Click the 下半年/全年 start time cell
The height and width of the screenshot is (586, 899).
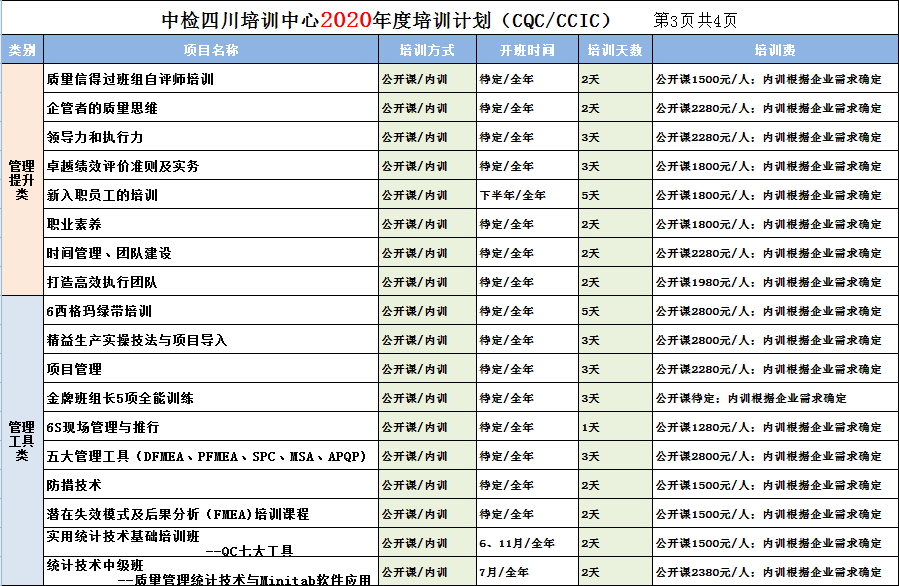(x=513, y=195)
